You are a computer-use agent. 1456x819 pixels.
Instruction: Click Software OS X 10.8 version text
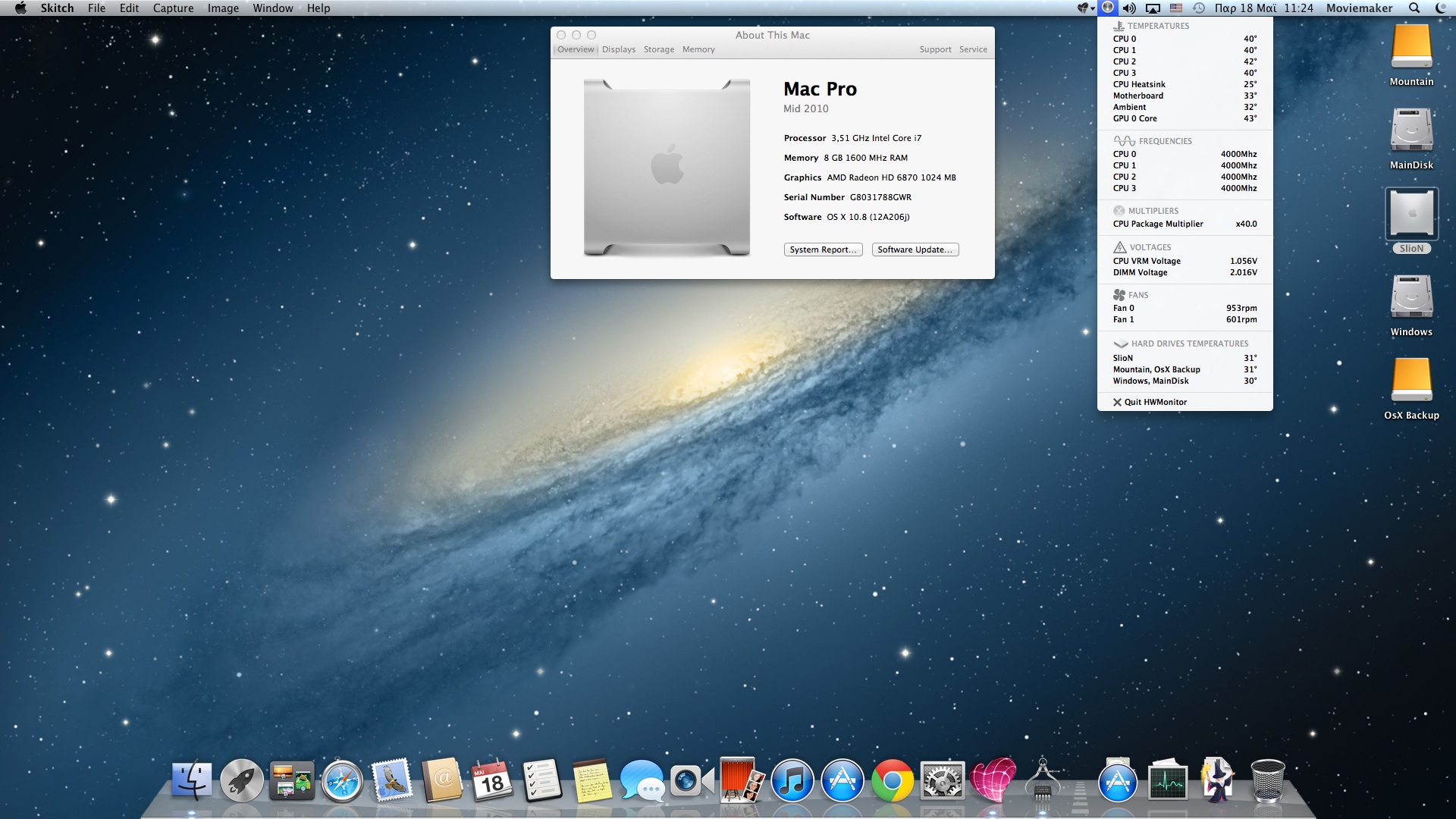point(846,217)
